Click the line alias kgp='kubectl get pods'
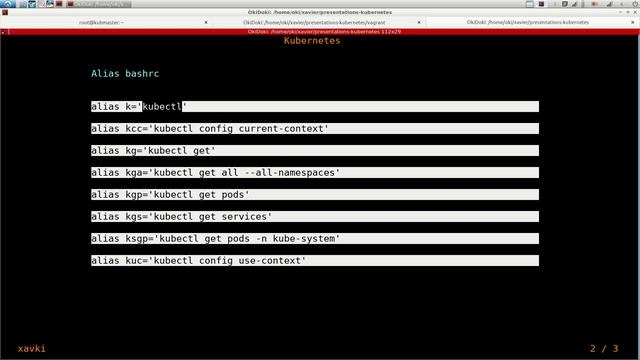The width and height of the screenshot is (640, 360). tap(315, 195)
